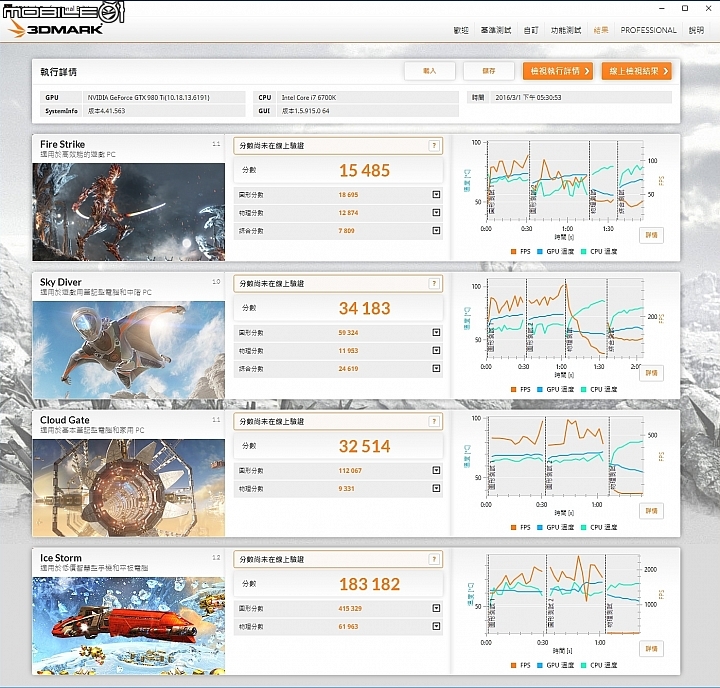Expand Cloud Gate physics score 9 331
720x688 pixels.
point(436,488)
